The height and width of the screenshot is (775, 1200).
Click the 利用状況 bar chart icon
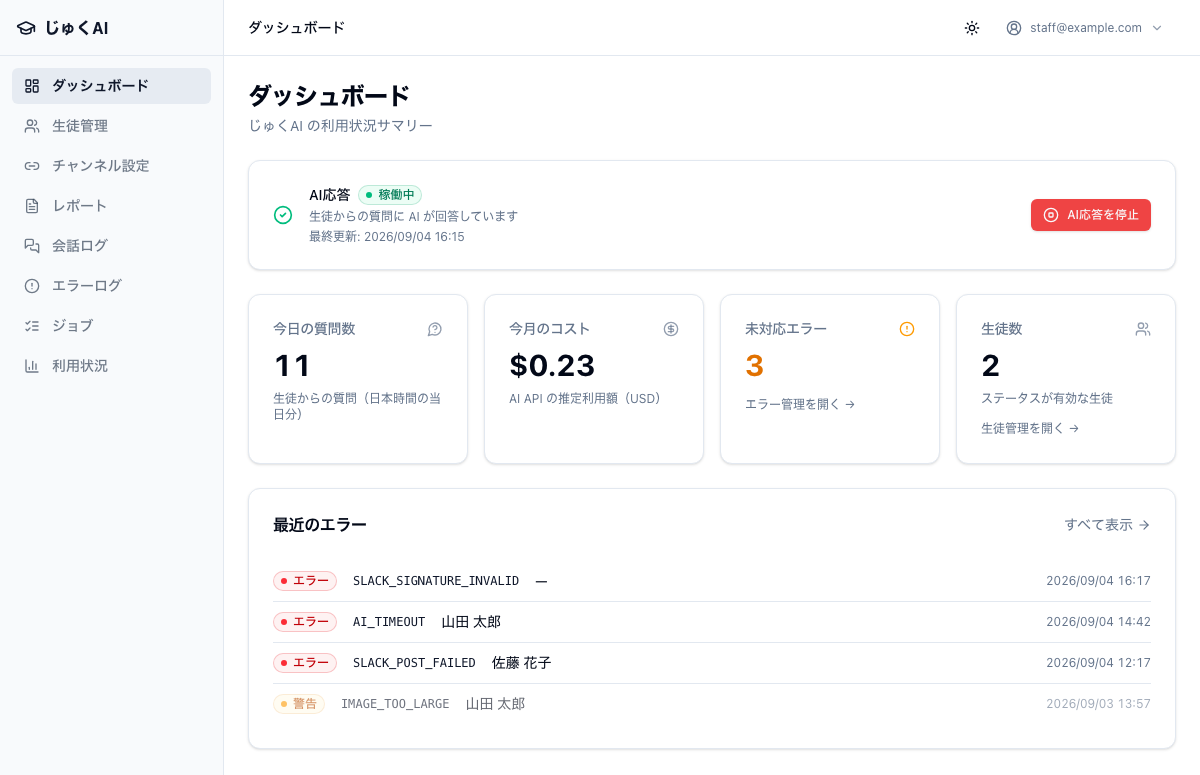coord(32,366)
